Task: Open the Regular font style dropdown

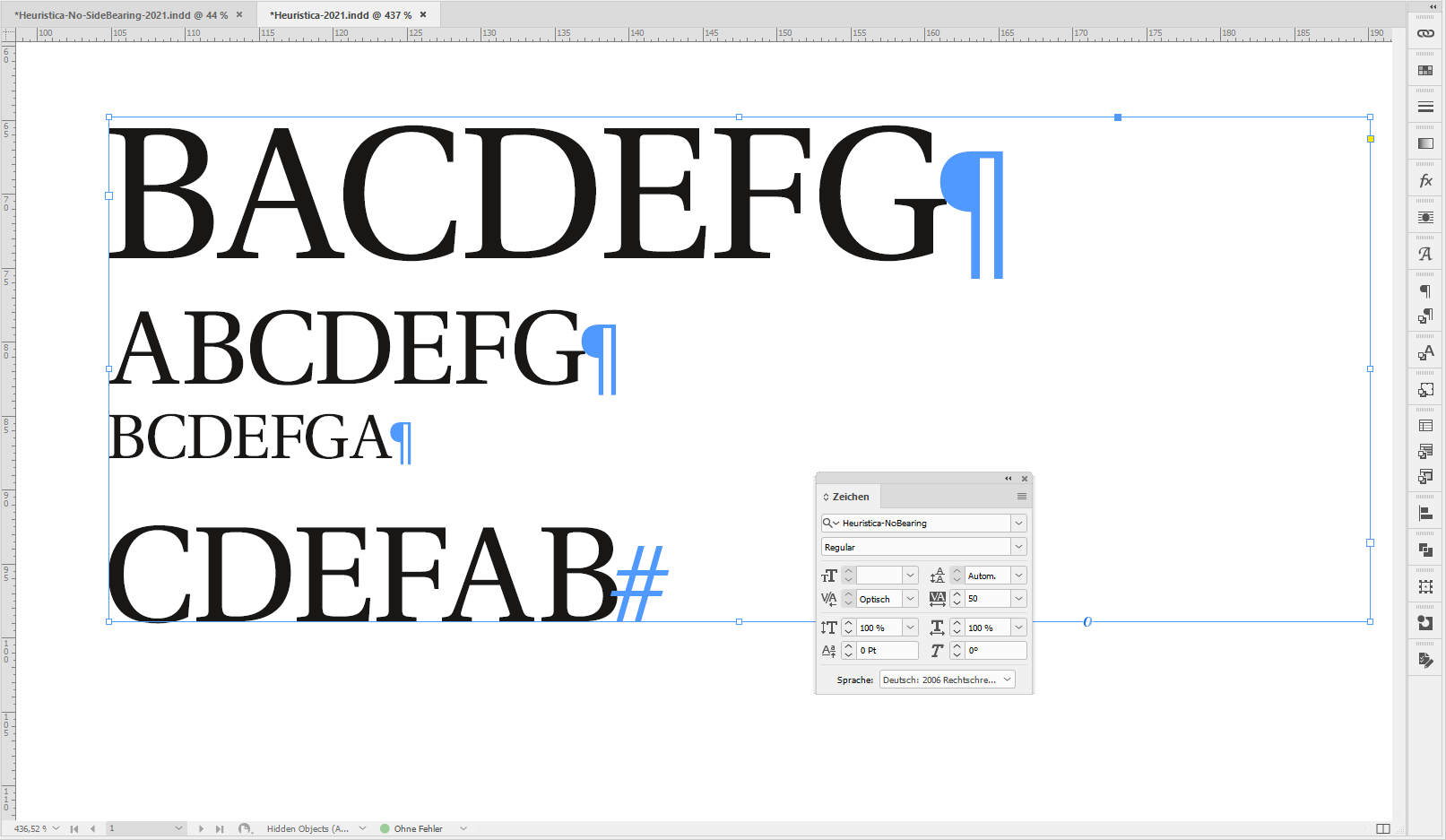Action: 1018,546
